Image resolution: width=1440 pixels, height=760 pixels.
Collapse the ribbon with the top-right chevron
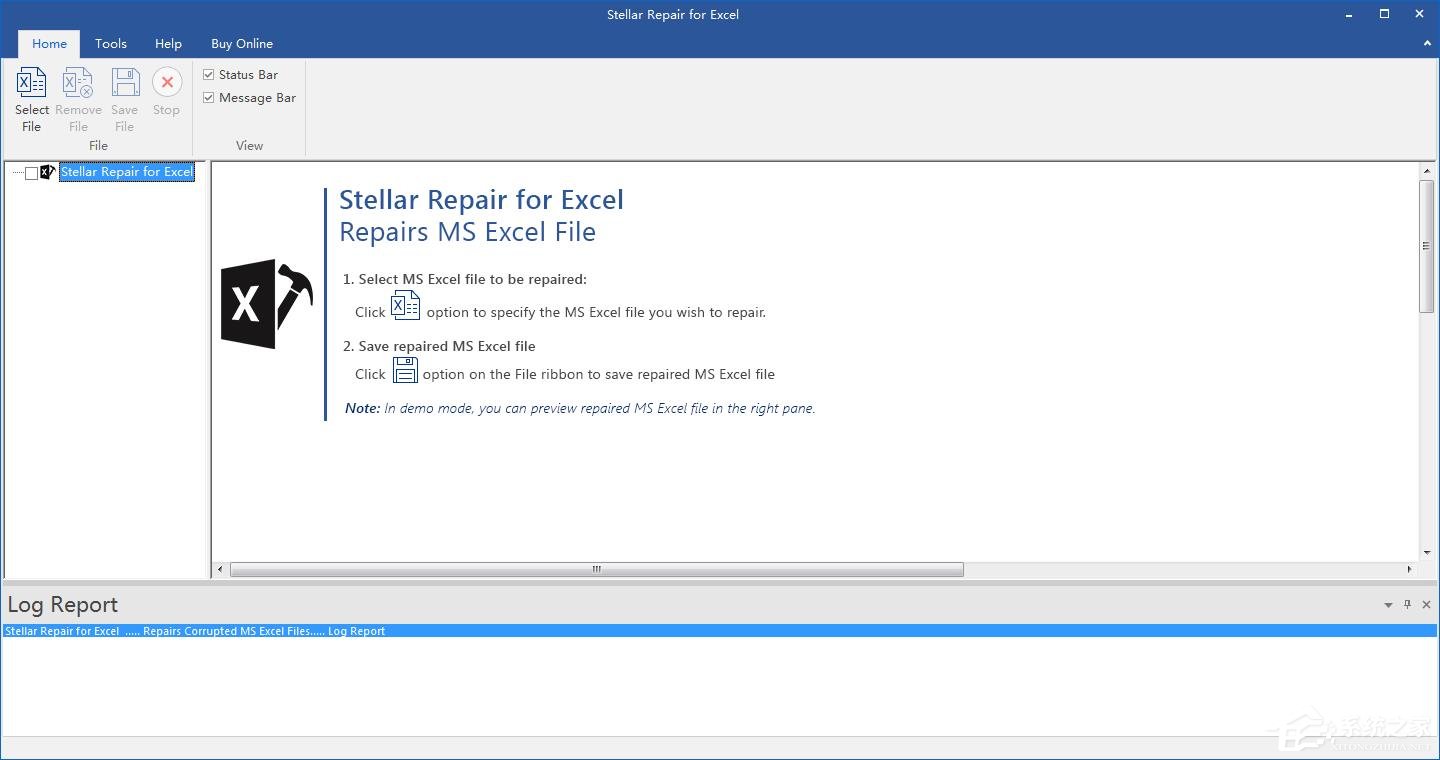coord(1427,44)
